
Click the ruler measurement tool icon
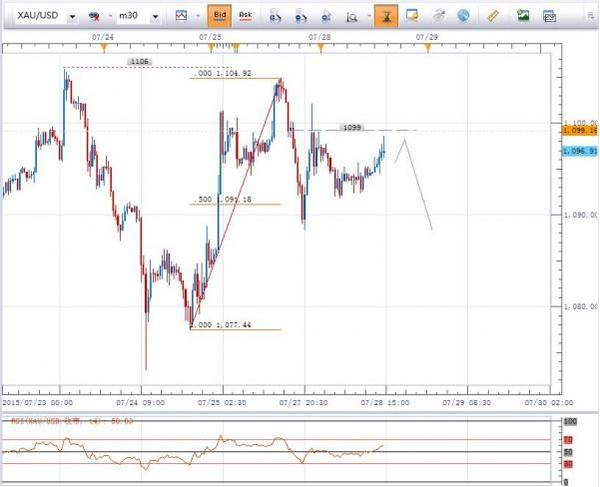[492, 16]
